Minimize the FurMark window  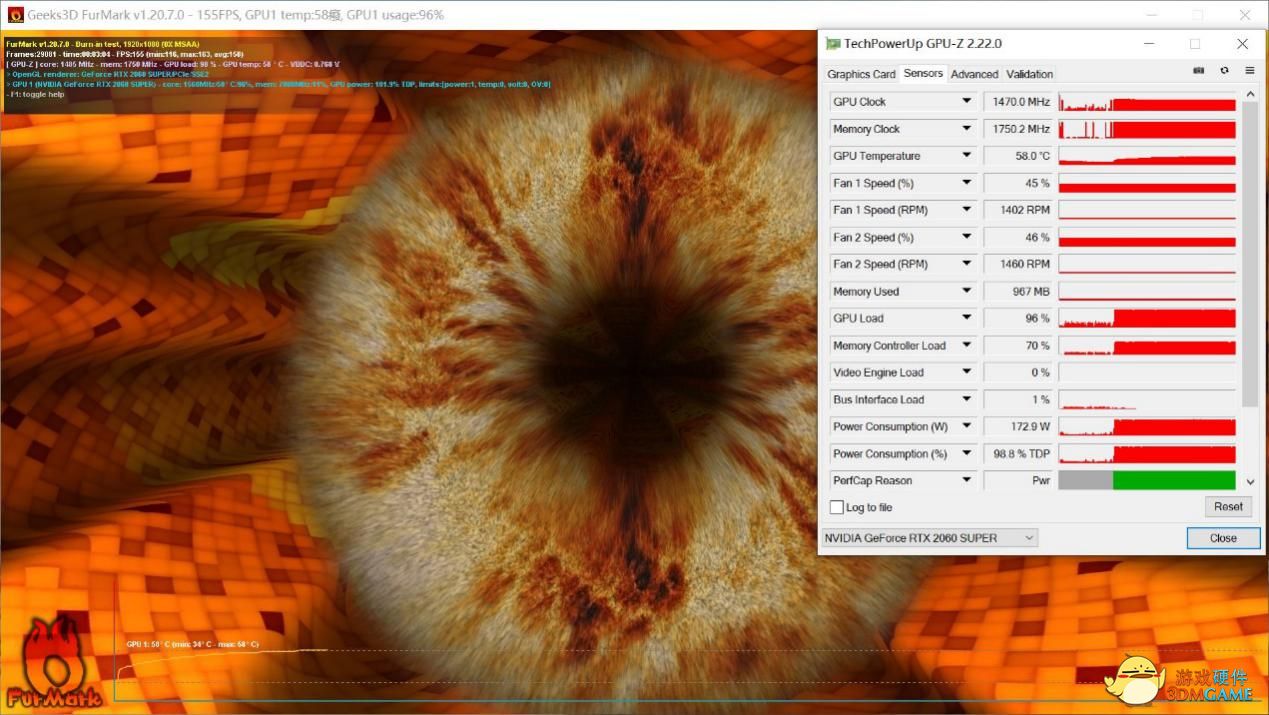point(1152,15)
